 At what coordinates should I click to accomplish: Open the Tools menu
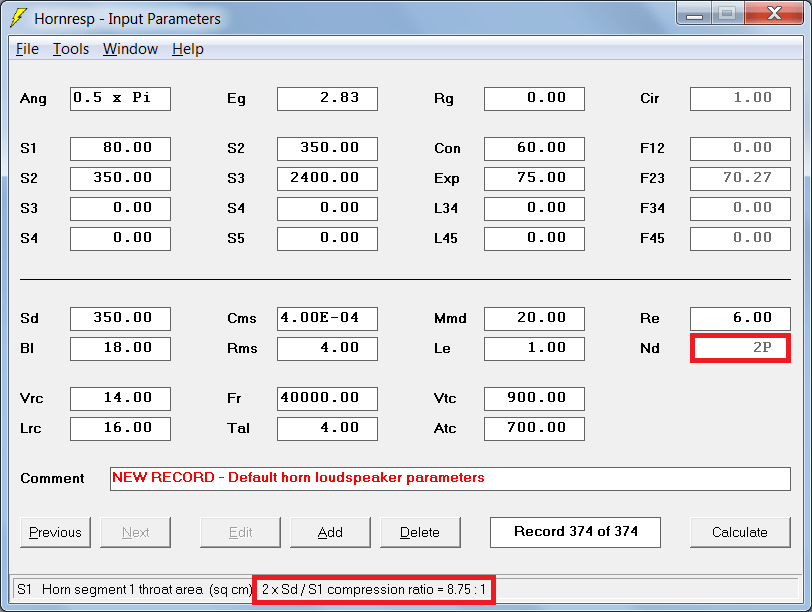[70, 49]
